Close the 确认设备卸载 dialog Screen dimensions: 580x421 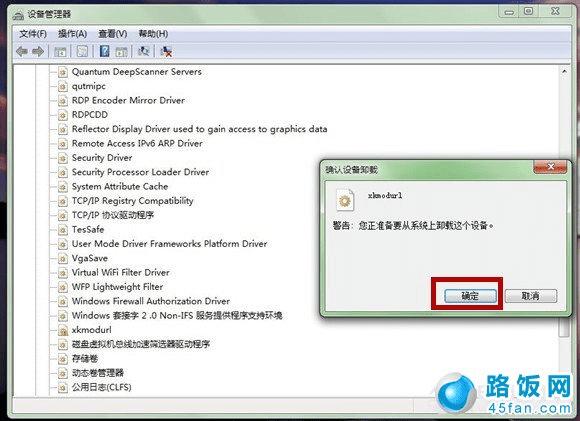point(550,167)
